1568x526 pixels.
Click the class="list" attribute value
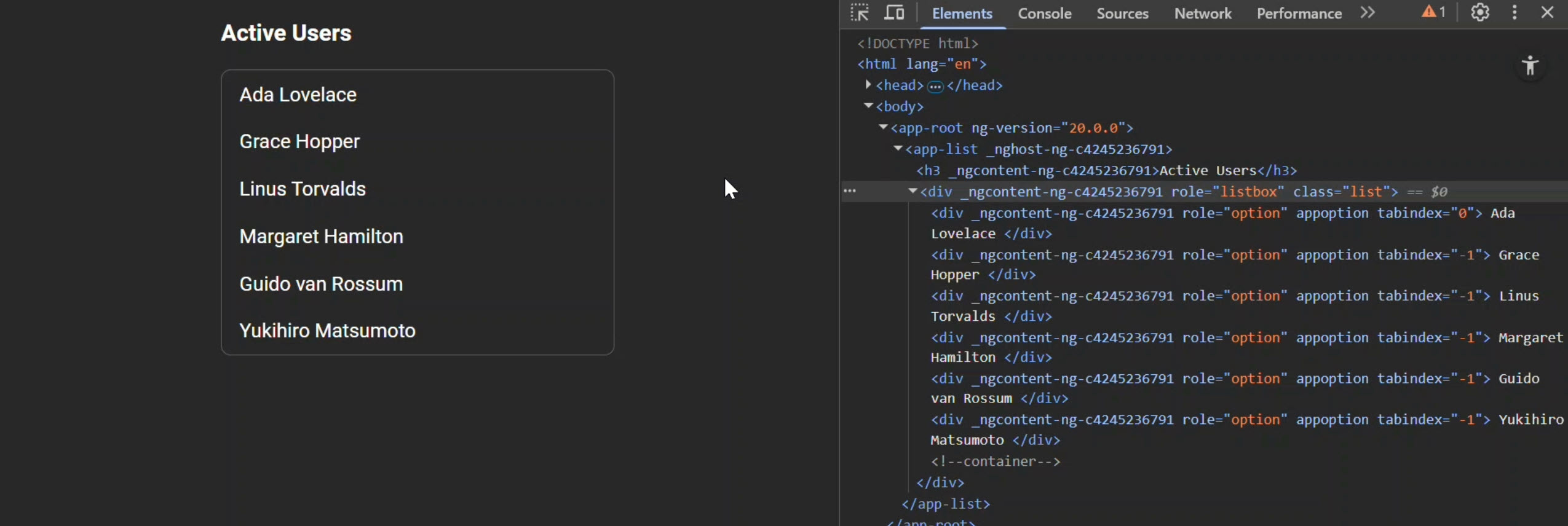(1365, 192)
